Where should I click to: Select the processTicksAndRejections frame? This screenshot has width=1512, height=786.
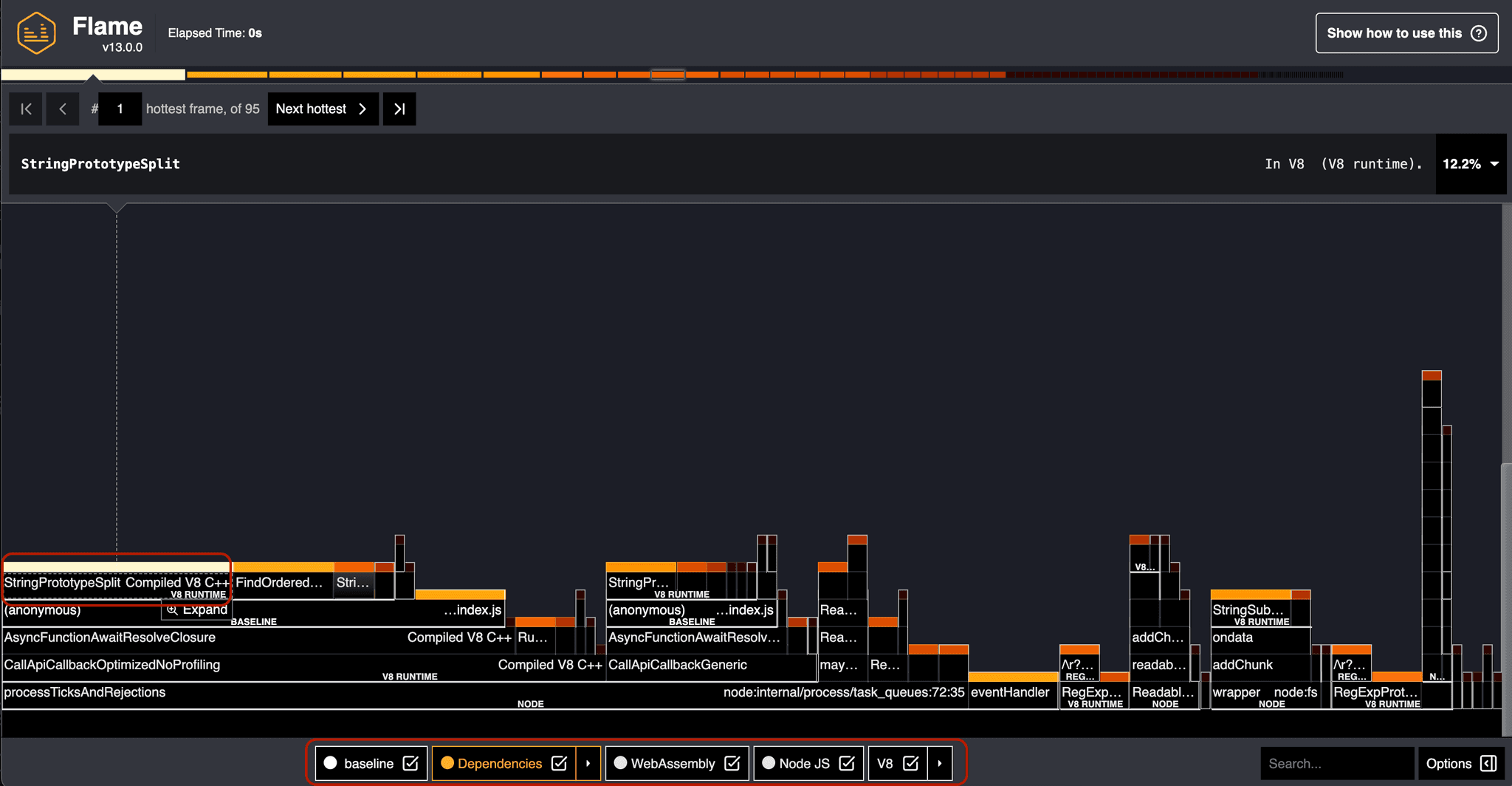(x=85, y=693)
